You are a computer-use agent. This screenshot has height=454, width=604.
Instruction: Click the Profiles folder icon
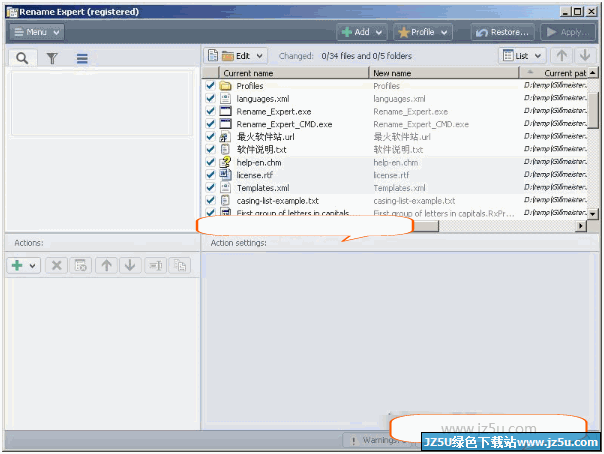point(225,85)
